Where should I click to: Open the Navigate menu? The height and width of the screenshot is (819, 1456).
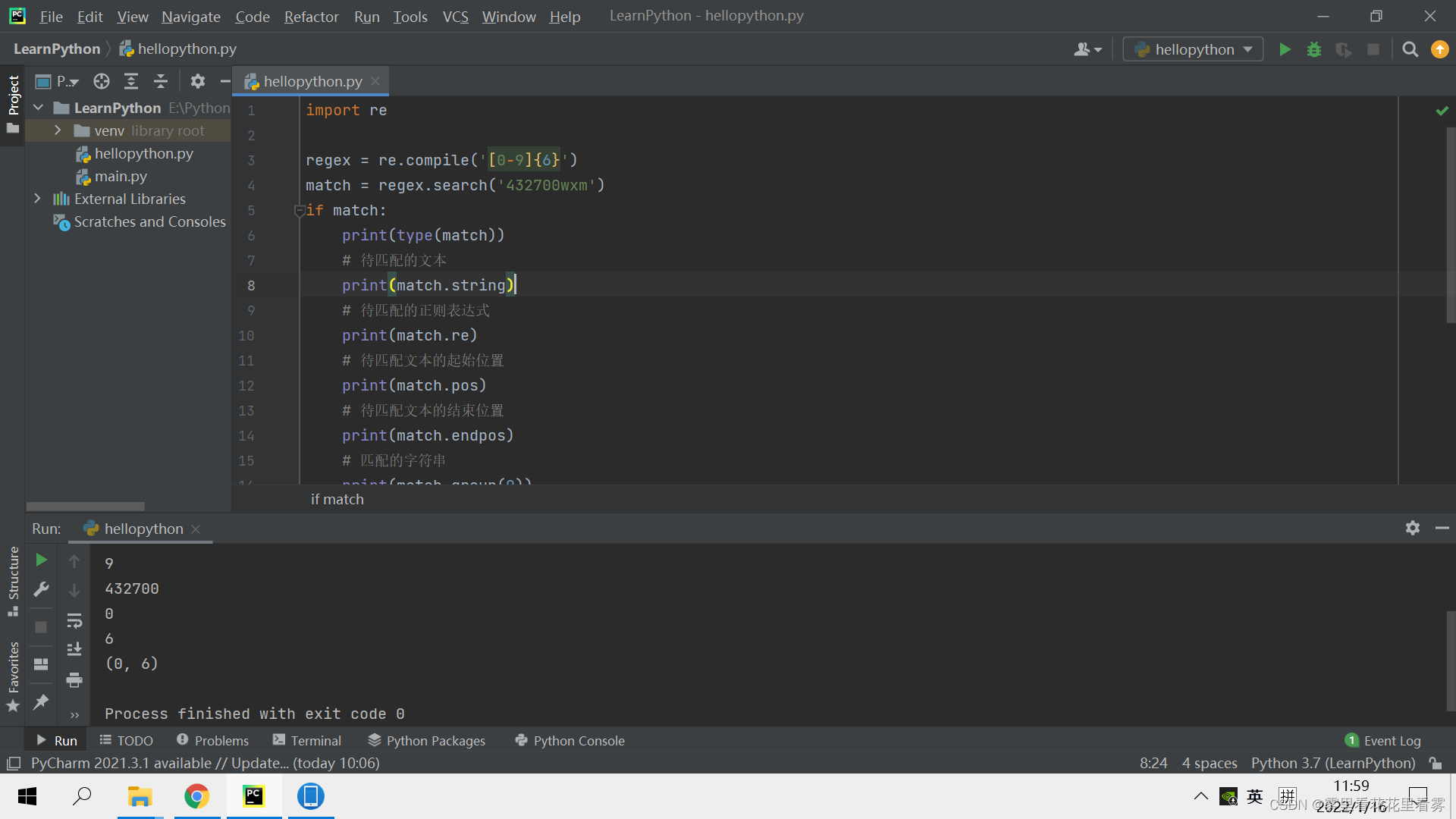click(x=191, y=16)
